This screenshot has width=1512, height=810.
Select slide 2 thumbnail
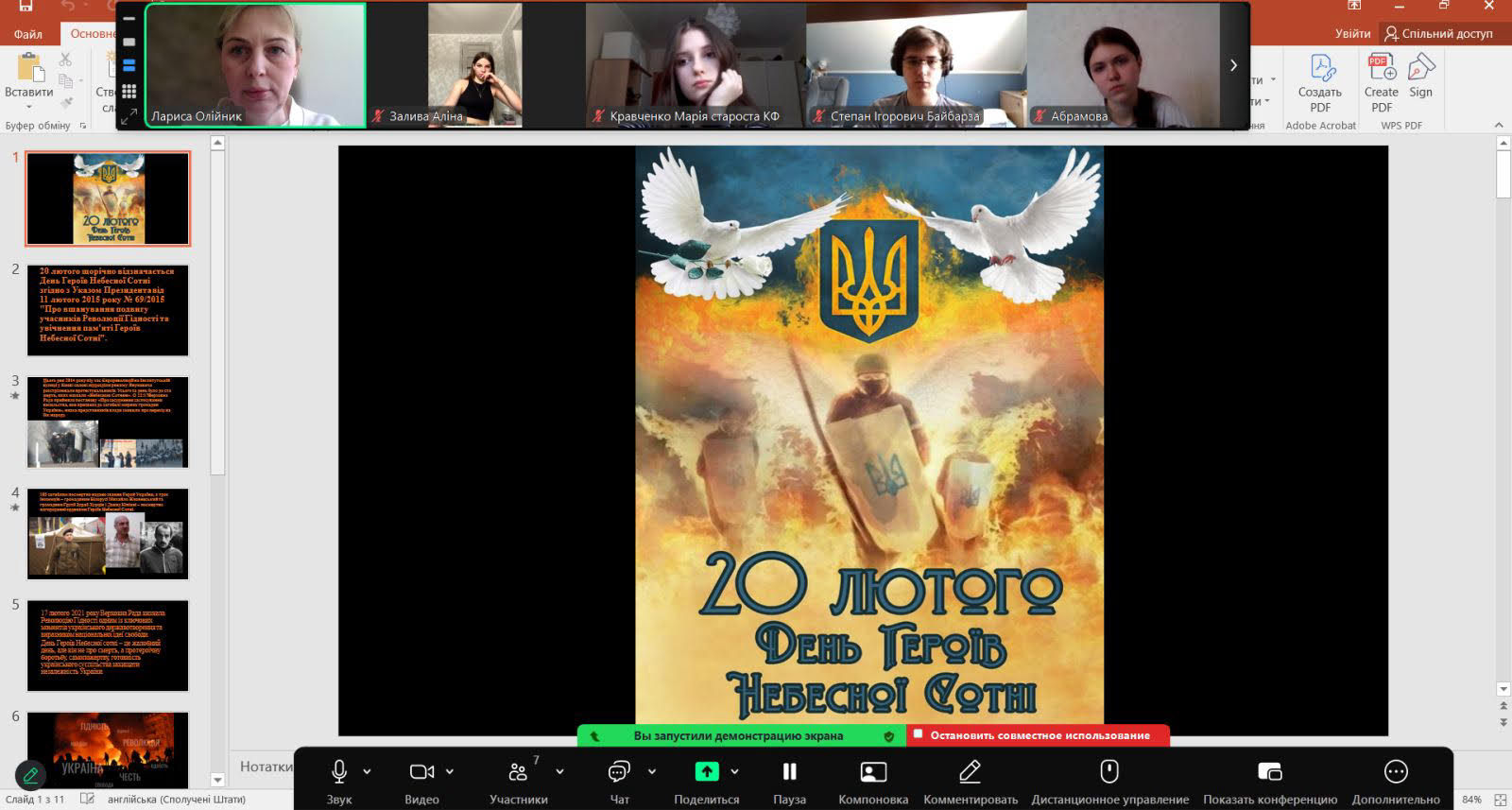pyautogui.click(x=108, y=310)
